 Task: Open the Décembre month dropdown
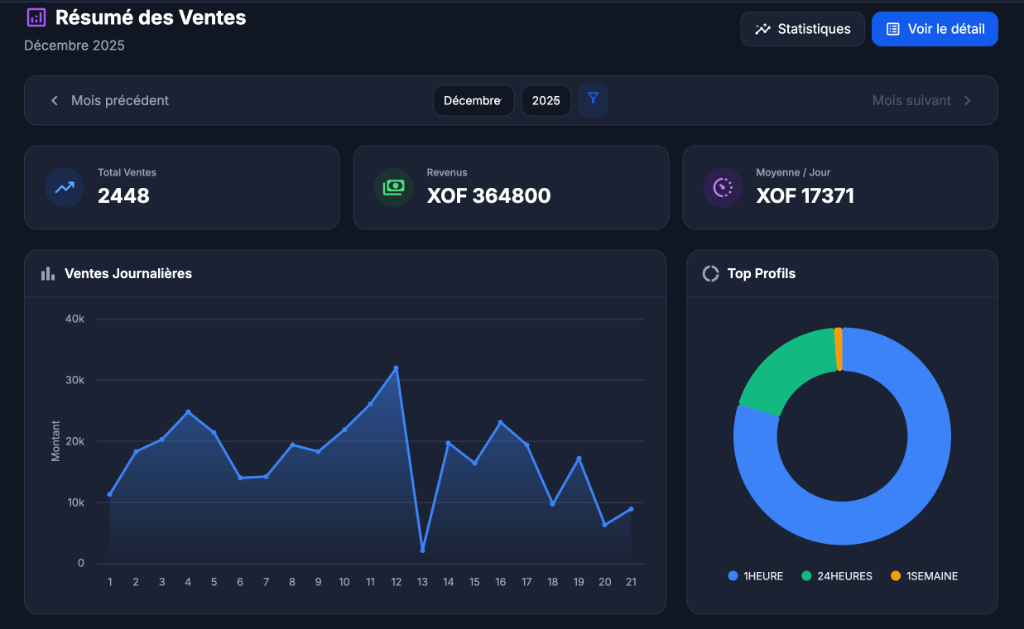point(472,100)
